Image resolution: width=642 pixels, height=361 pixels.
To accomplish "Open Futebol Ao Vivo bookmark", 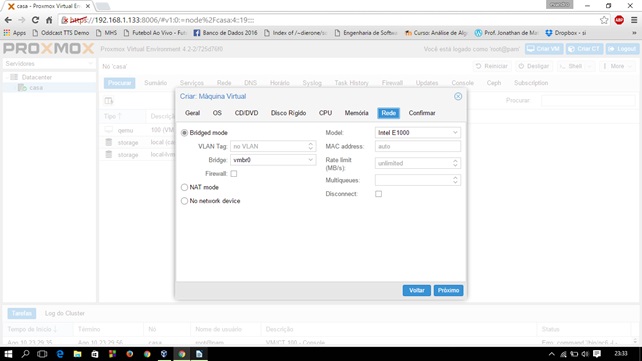I will [x=155, y=33].
